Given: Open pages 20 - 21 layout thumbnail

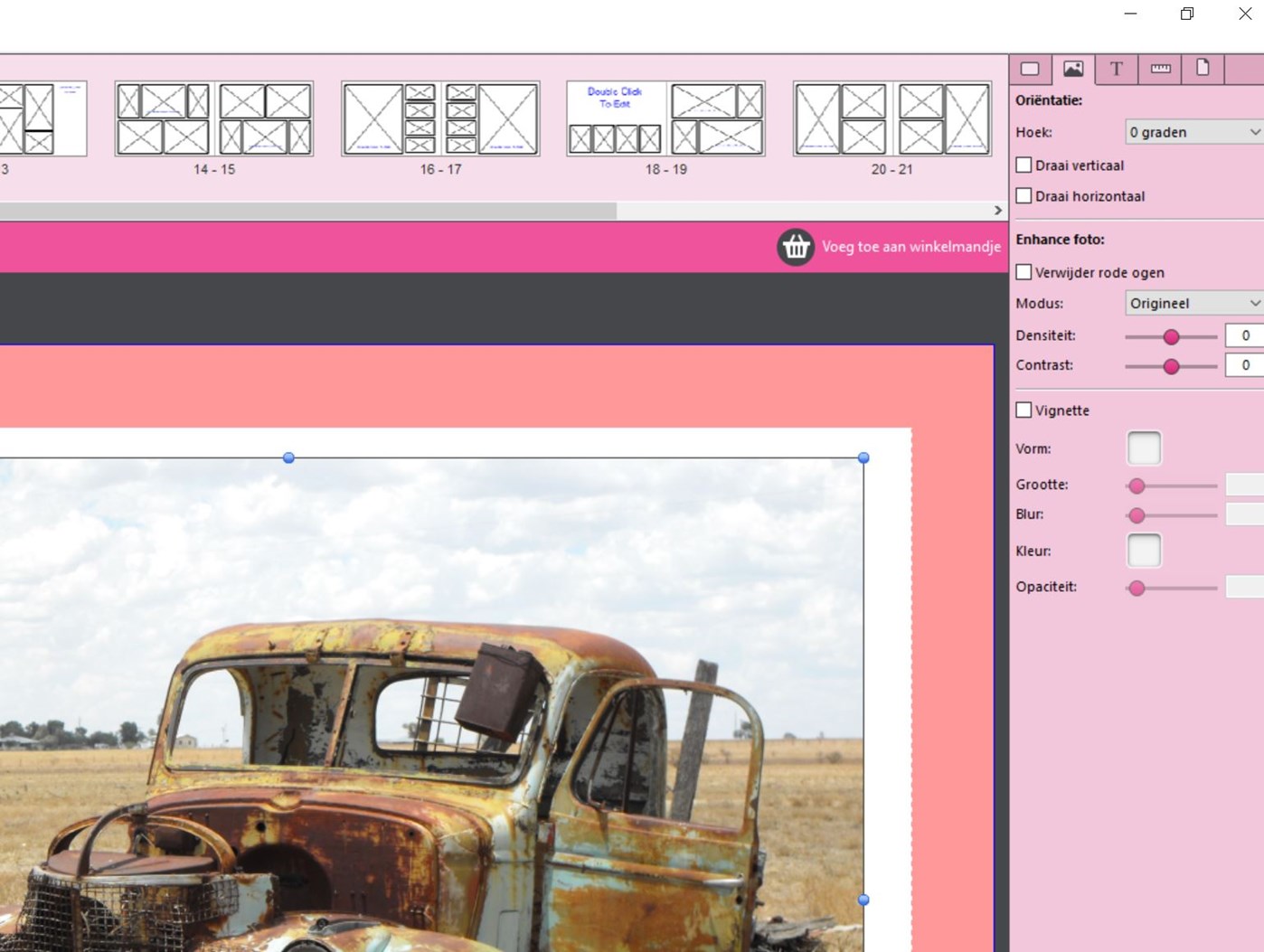Looking at the screenshot, I should click(891, 119).
